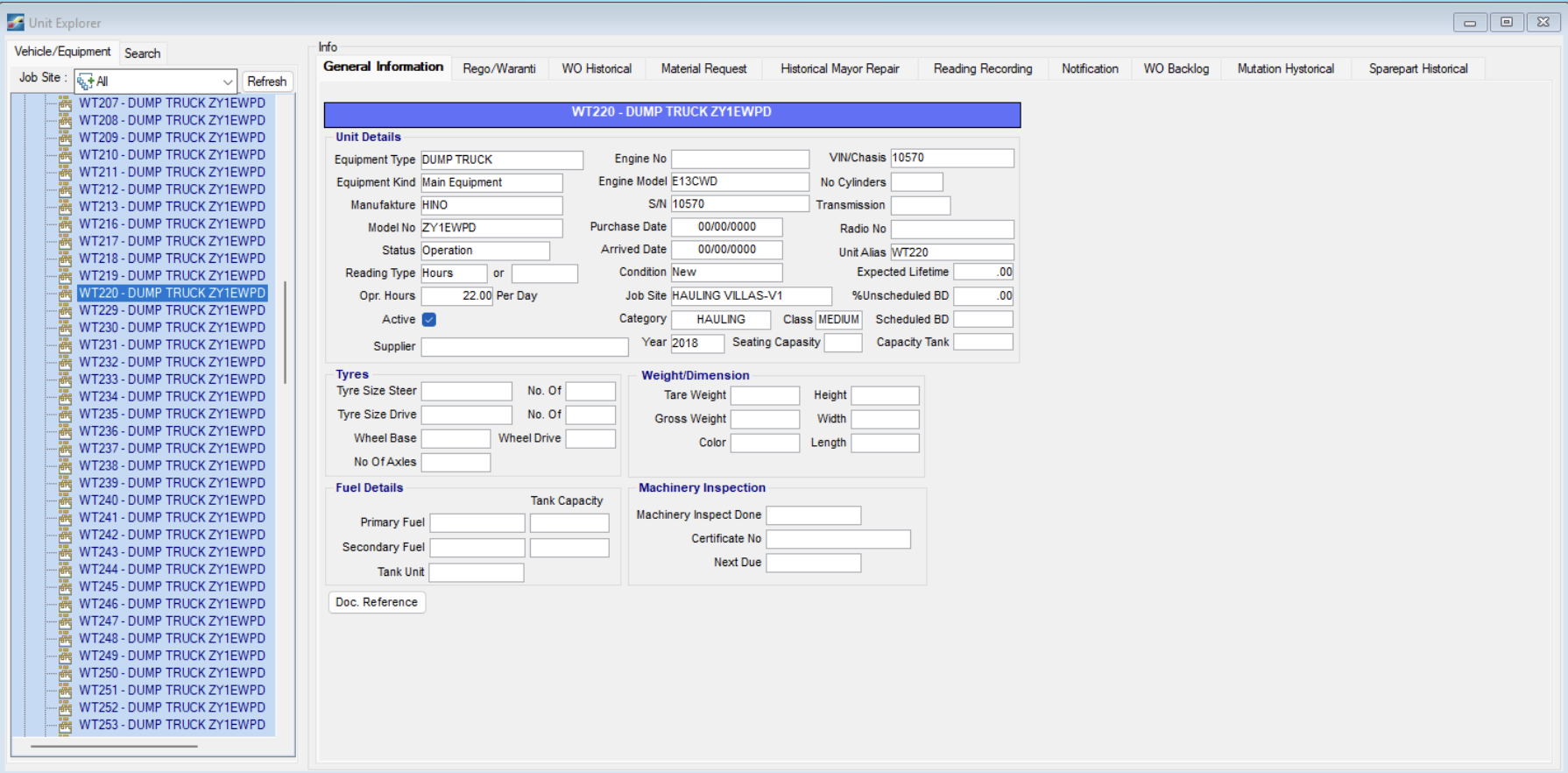The height and width of the screenshot is (773, 1568).
Task: Click the icon beside WT207 dump truck
Action: (x=65, y=103)
